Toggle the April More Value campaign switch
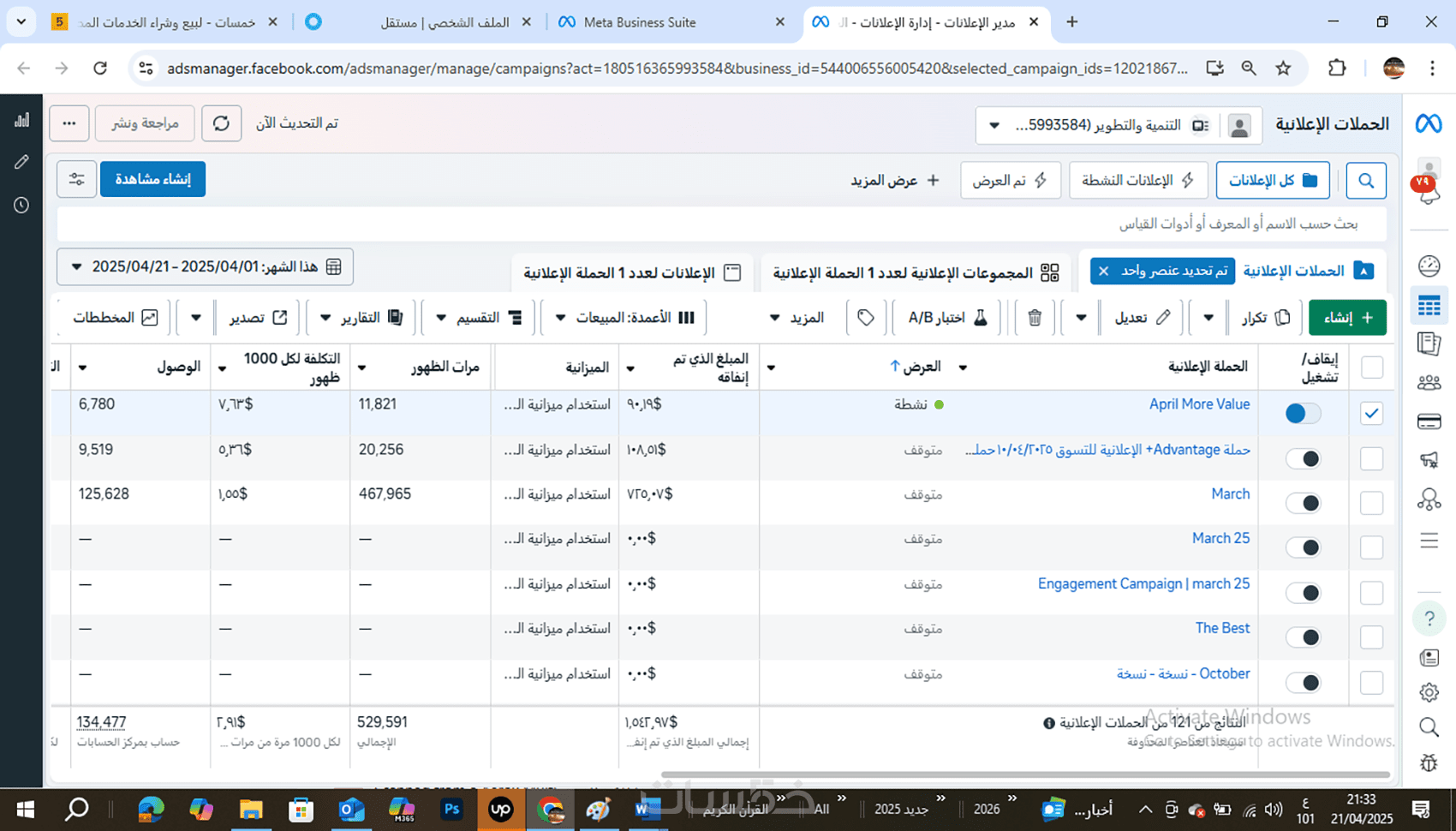This screenshot has width=1456, height=831. point(1303,414)
